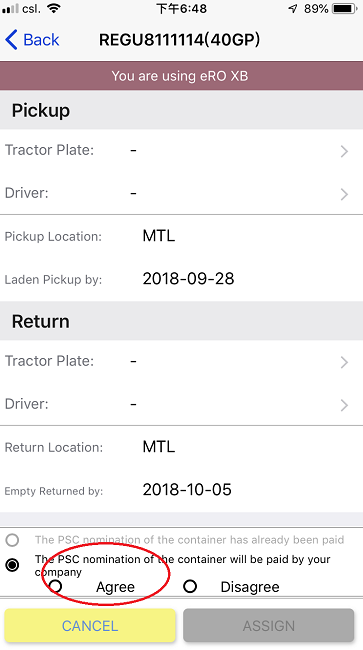Image resolution: width=363 pixels, height=650 pixels.
Task: Choose the Disagree radio option
Action: point(190,586)
